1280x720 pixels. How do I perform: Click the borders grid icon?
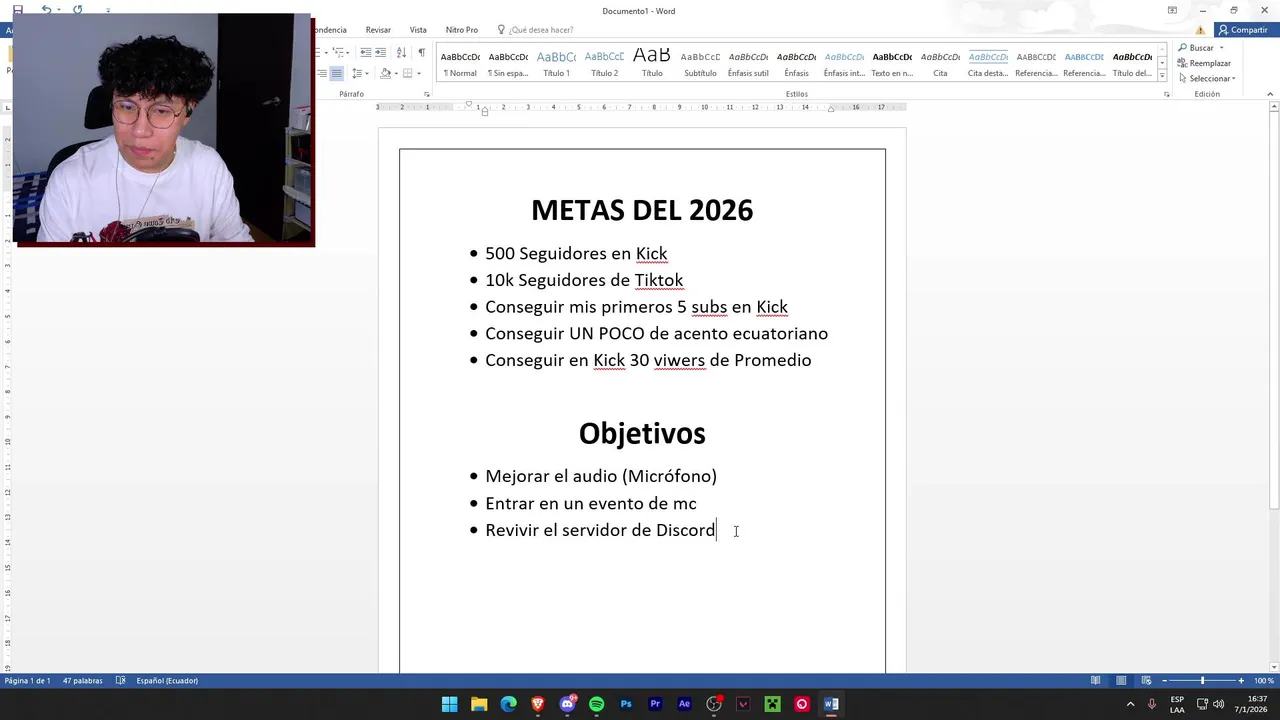pos(408,73)
